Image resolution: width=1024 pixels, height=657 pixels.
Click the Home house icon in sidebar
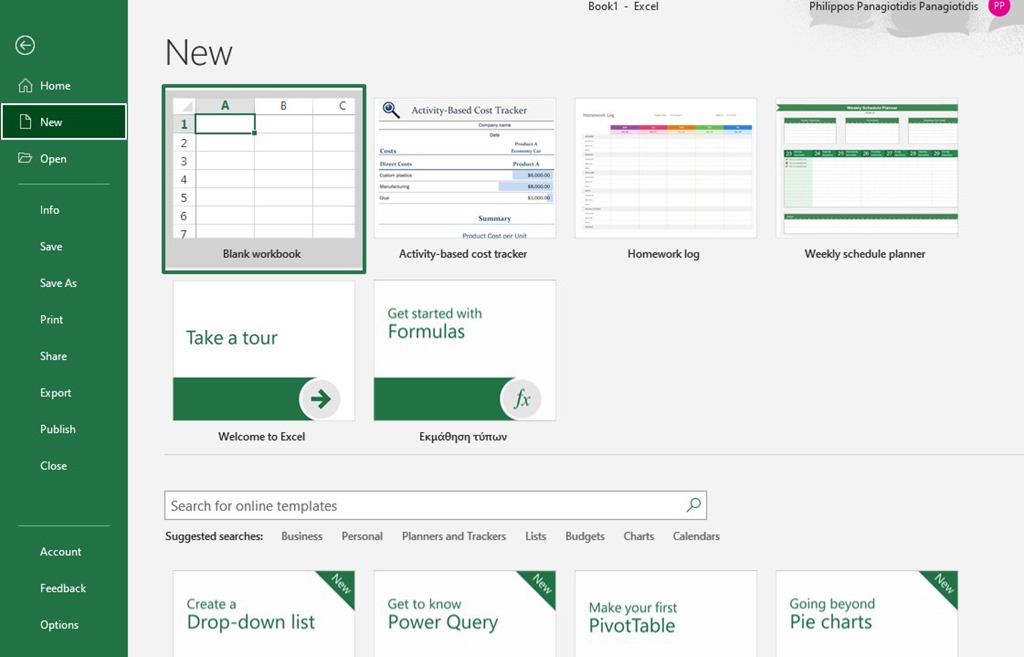(25, 86)
